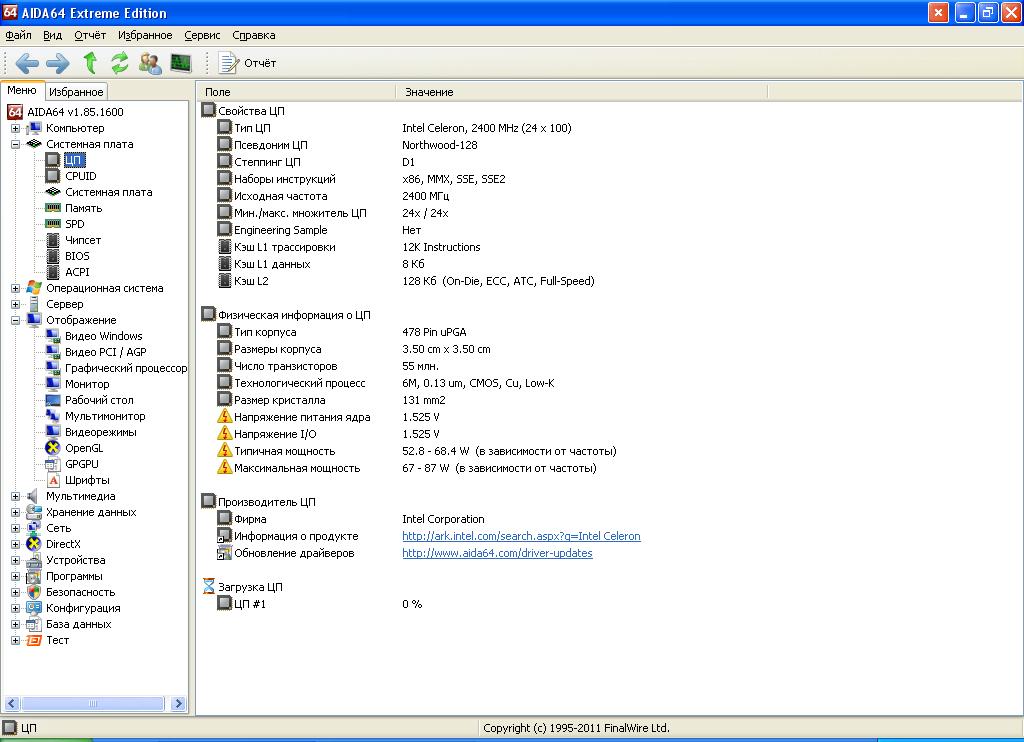Go back with the blue left arrow
This screenshot has width=1024, height=742.
27,63
